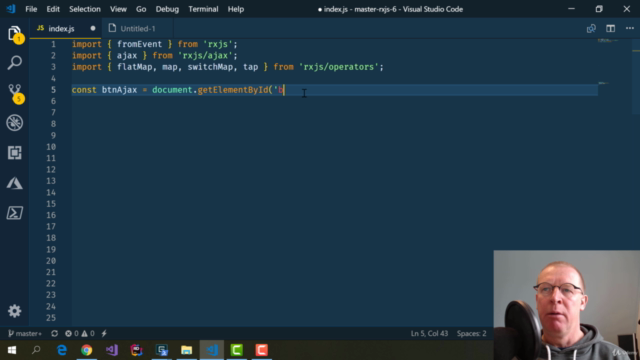Open the Debug view (crossed bug icon)
Image resolution: width=640 pixels, height=360 pixels.
point(15,123)
